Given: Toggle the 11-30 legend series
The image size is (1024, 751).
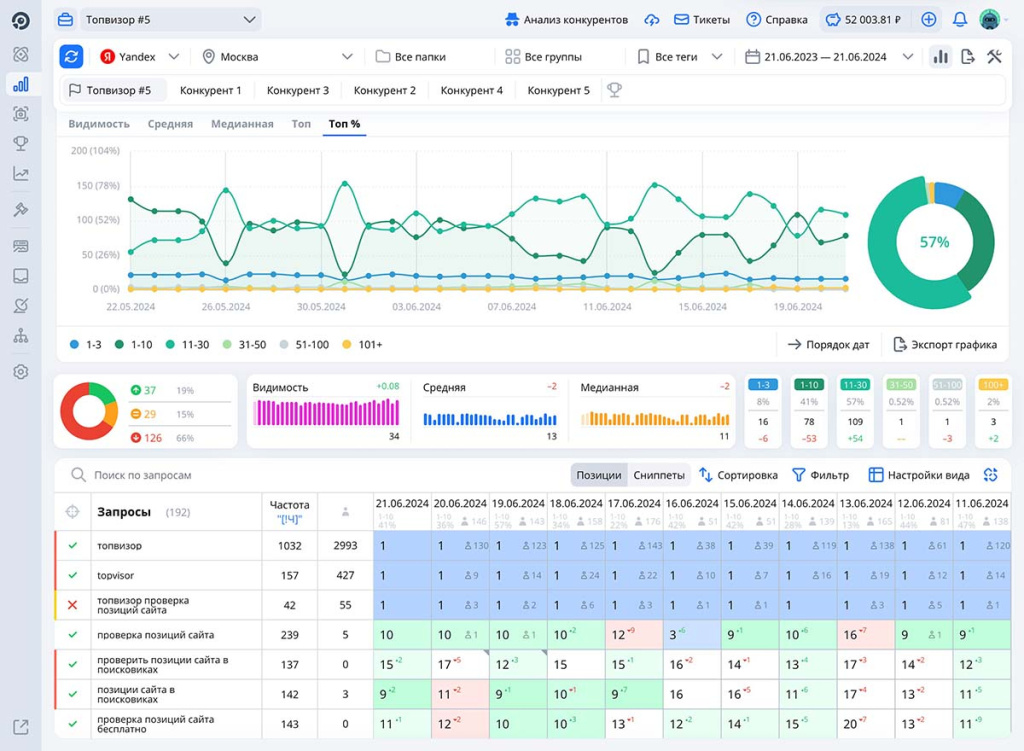Looking at the screenshot, I should (x=187, y=344).
